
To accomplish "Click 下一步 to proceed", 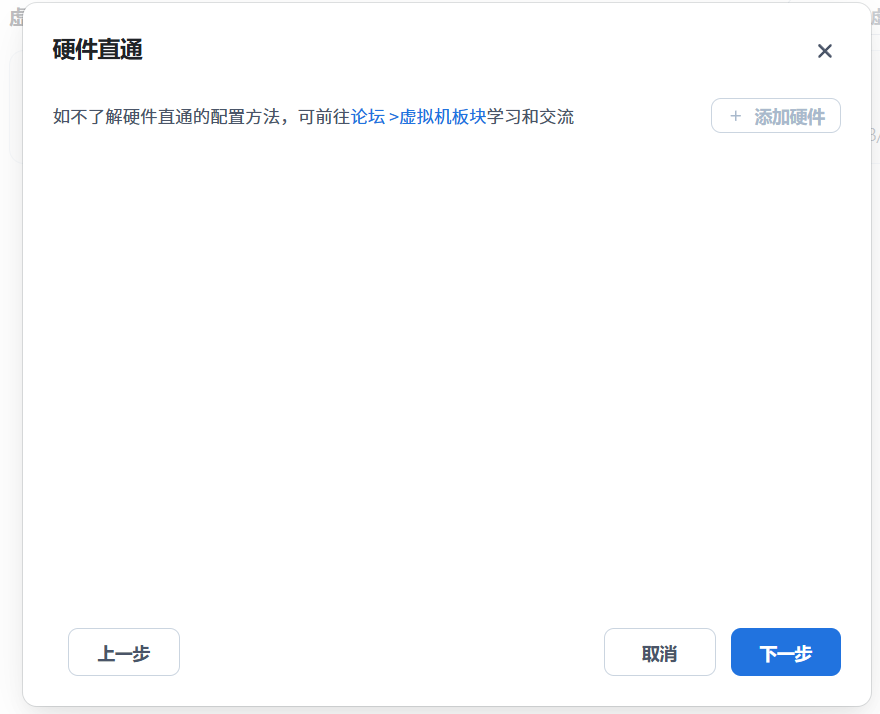I will click(785, 651).
